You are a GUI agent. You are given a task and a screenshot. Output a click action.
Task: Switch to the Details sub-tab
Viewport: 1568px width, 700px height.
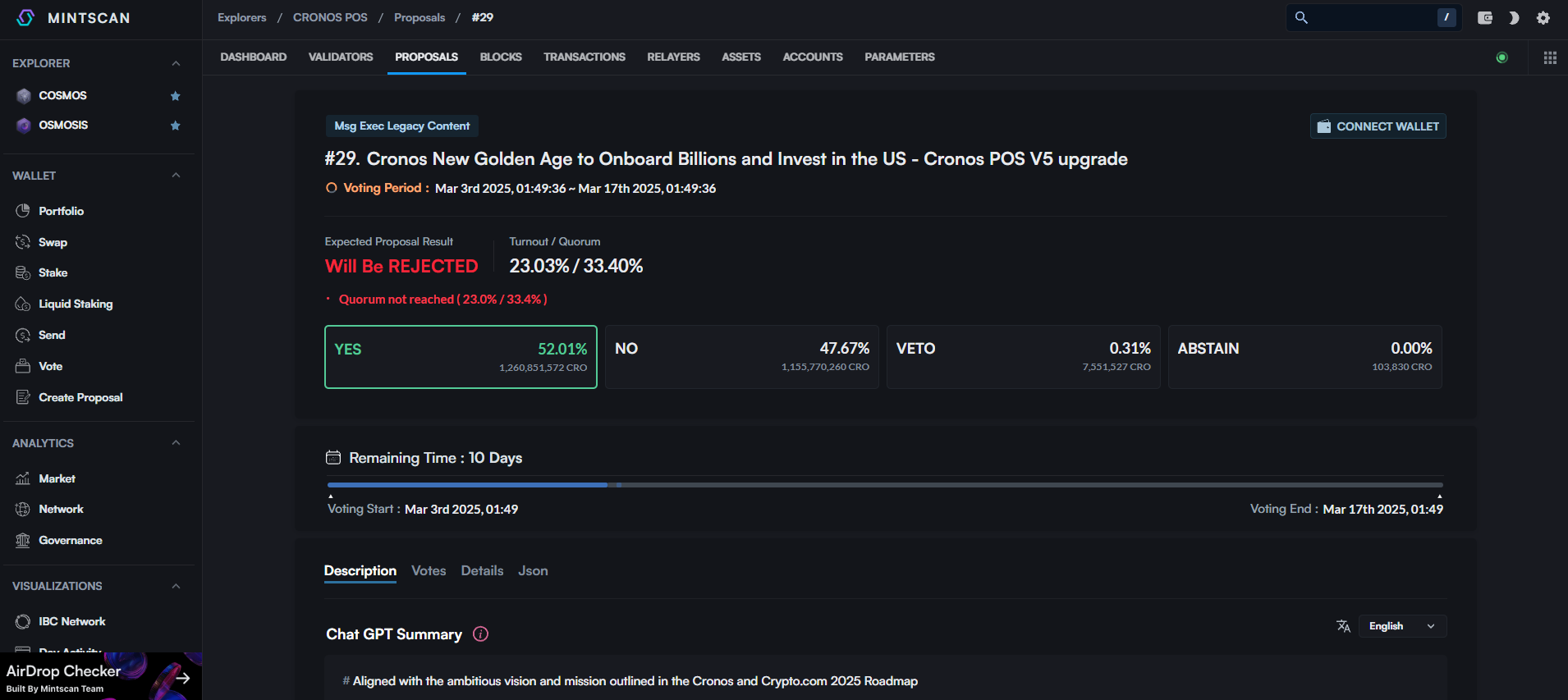click(482, 571)
